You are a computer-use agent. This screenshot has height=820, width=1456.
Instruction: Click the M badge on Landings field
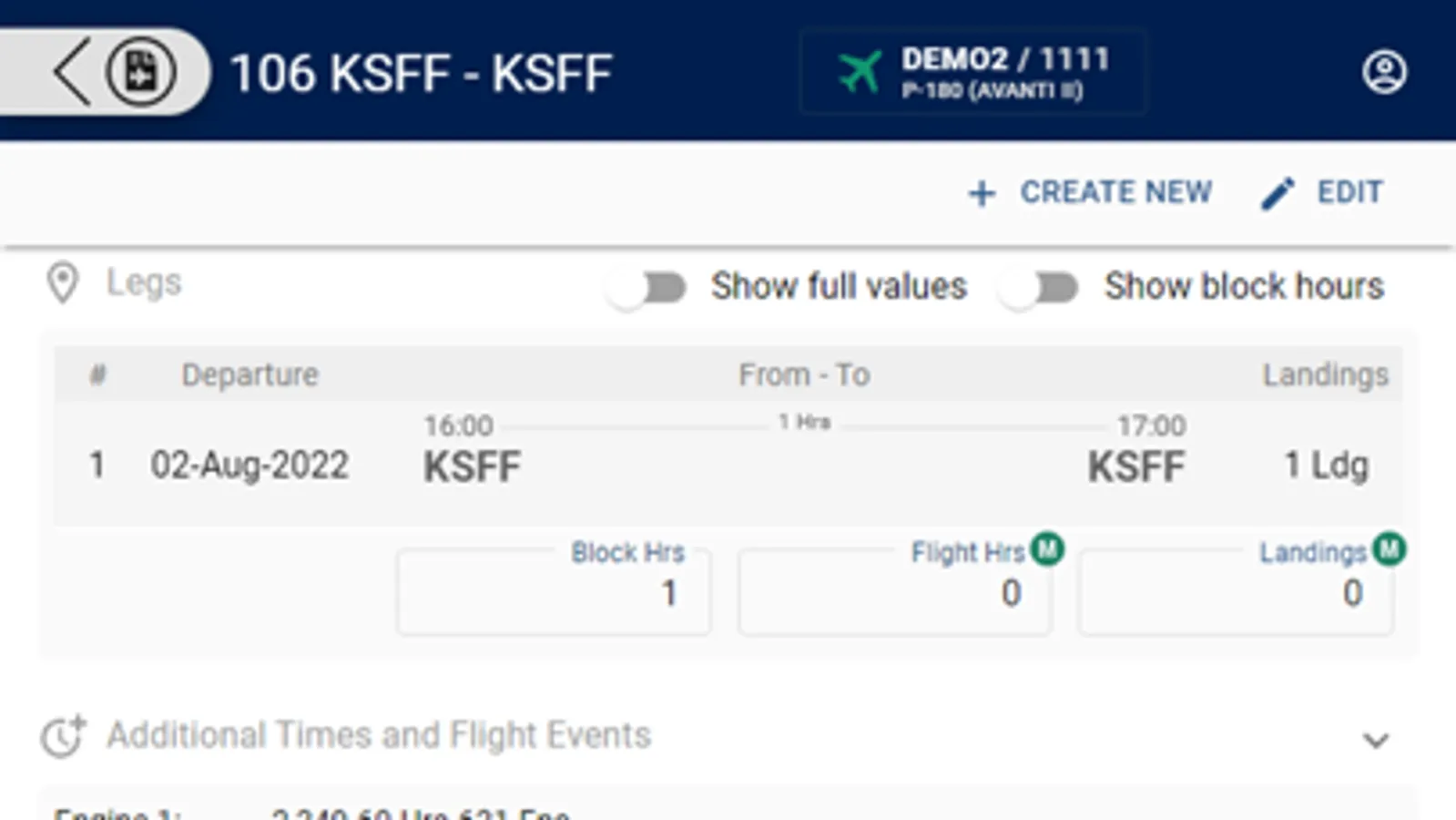[x=1389, y=549]
